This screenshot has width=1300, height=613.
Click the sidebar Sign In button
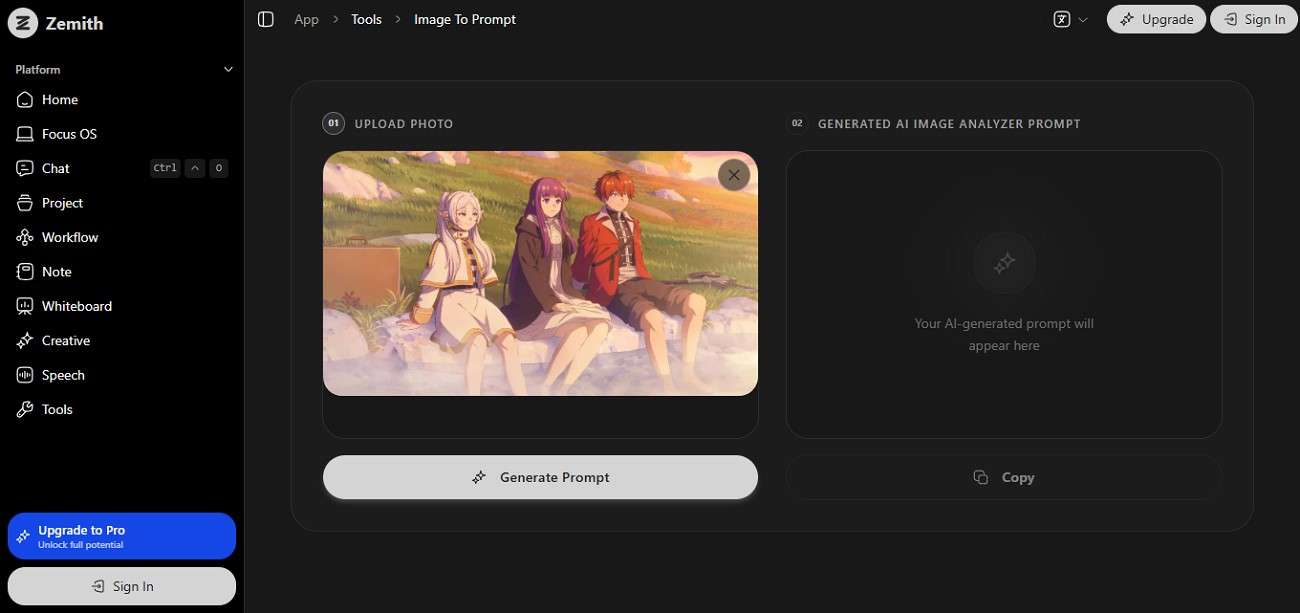[122, 586]
